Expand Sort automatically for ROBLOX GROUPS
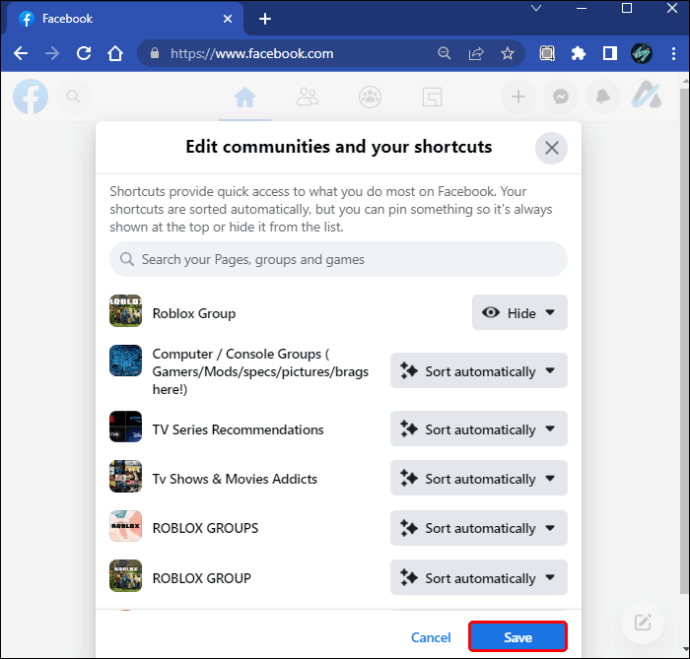Screen dimensions: 690x659 tap(479, 528)
